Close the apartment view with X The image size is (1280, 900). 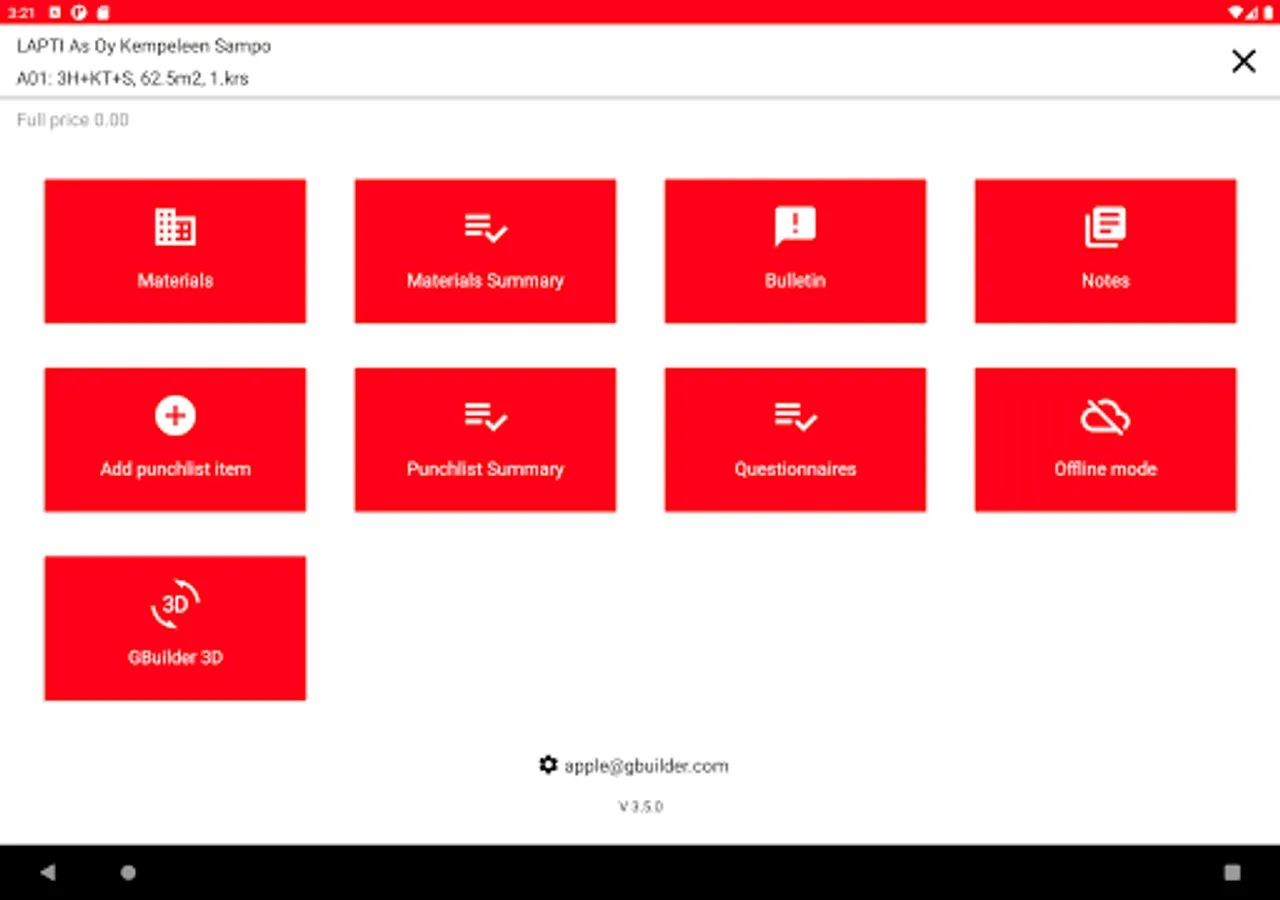[x=1243, y=61]
